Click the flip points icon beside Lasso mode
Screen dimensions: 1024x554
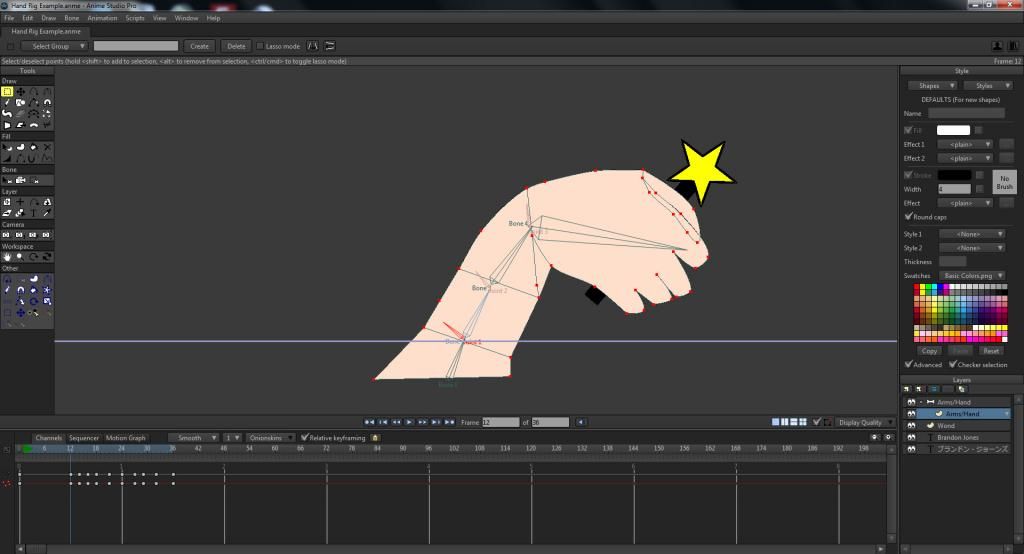313,46
